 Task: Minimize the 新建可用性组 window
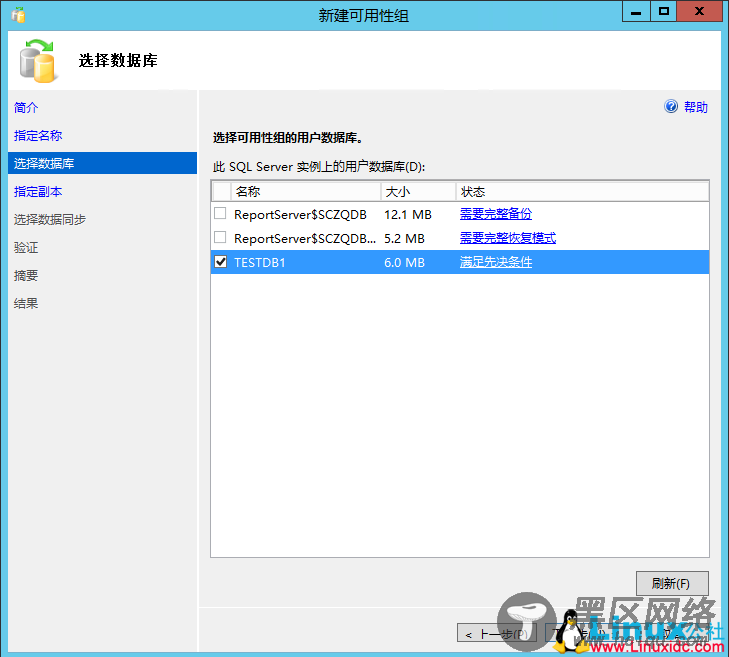pyautogui.click(x=636, y=12)
